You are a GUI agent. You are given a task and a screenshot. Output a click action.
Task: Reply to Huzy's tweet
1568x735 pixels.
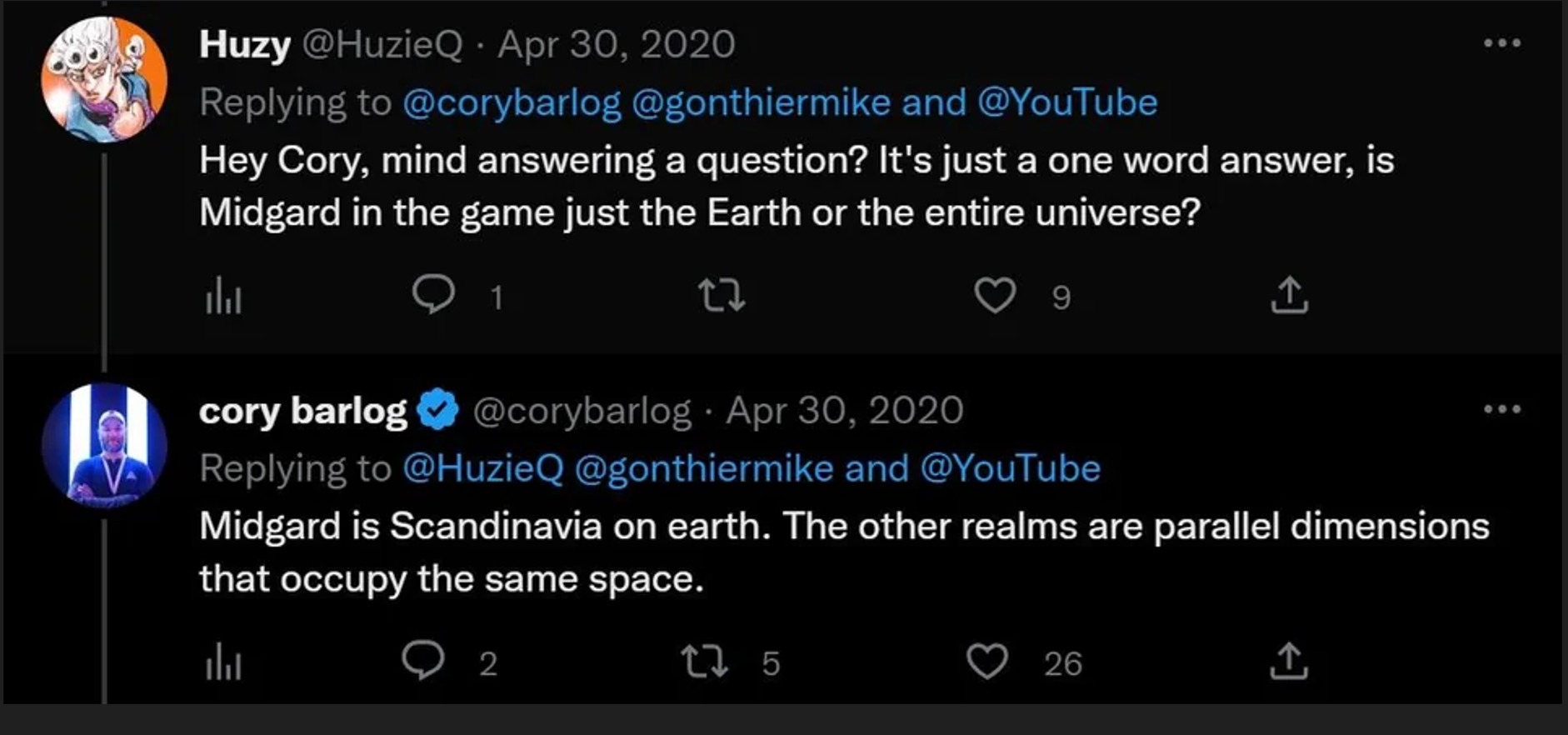434,294
